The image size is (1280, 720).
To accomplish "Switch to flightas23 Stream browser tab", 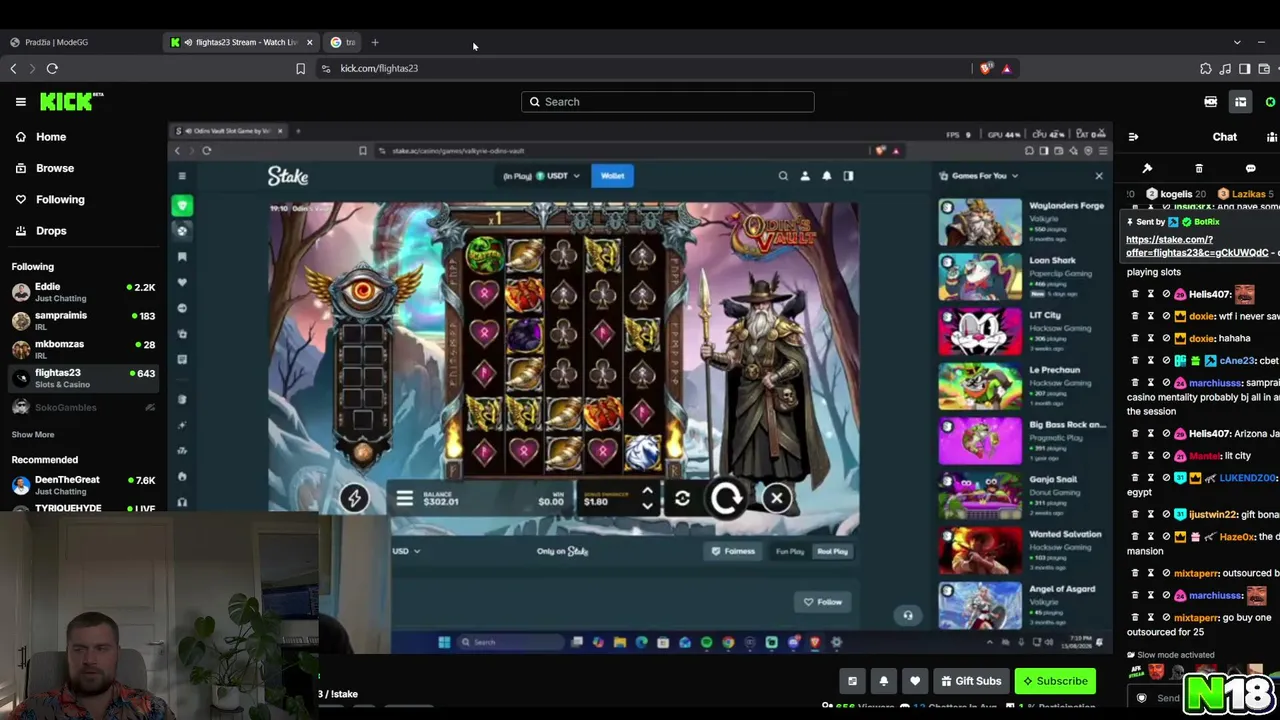I will click(240, 42).
